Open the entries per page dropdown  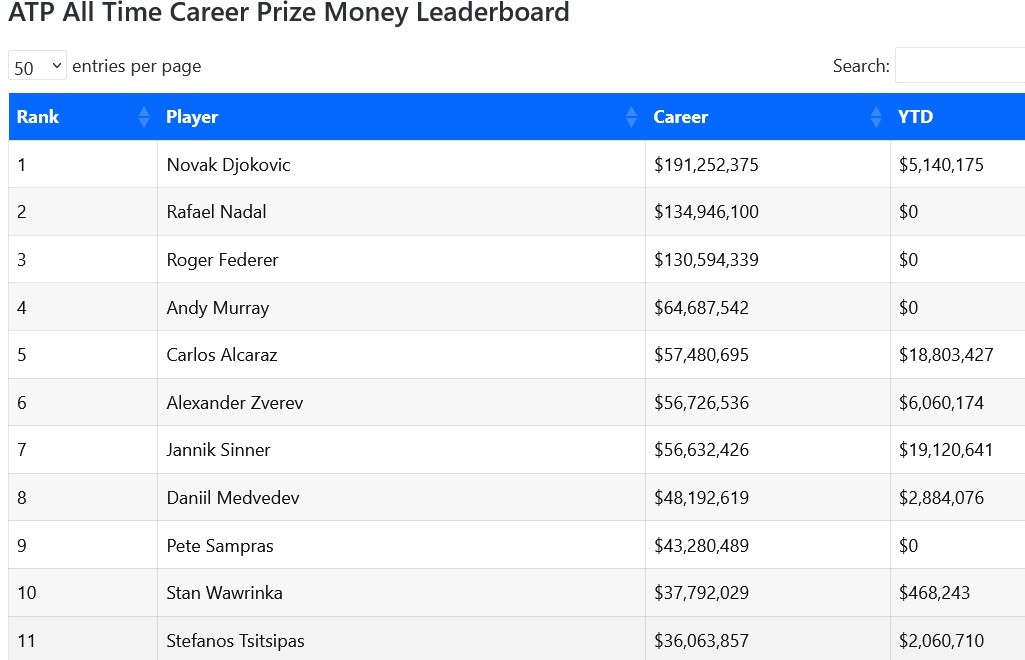tap(37, 67)
